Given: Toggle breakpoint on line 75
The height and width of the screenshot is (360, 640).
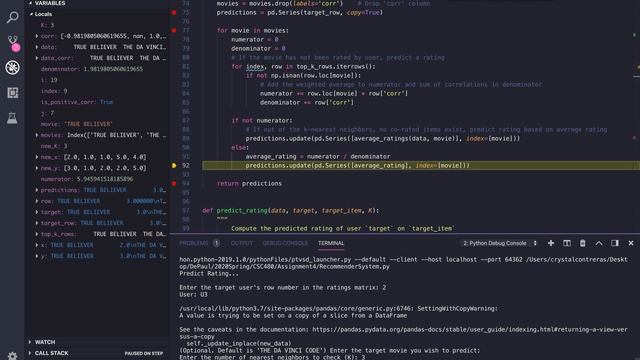Looking at the screenshot, I should (174, 13).
